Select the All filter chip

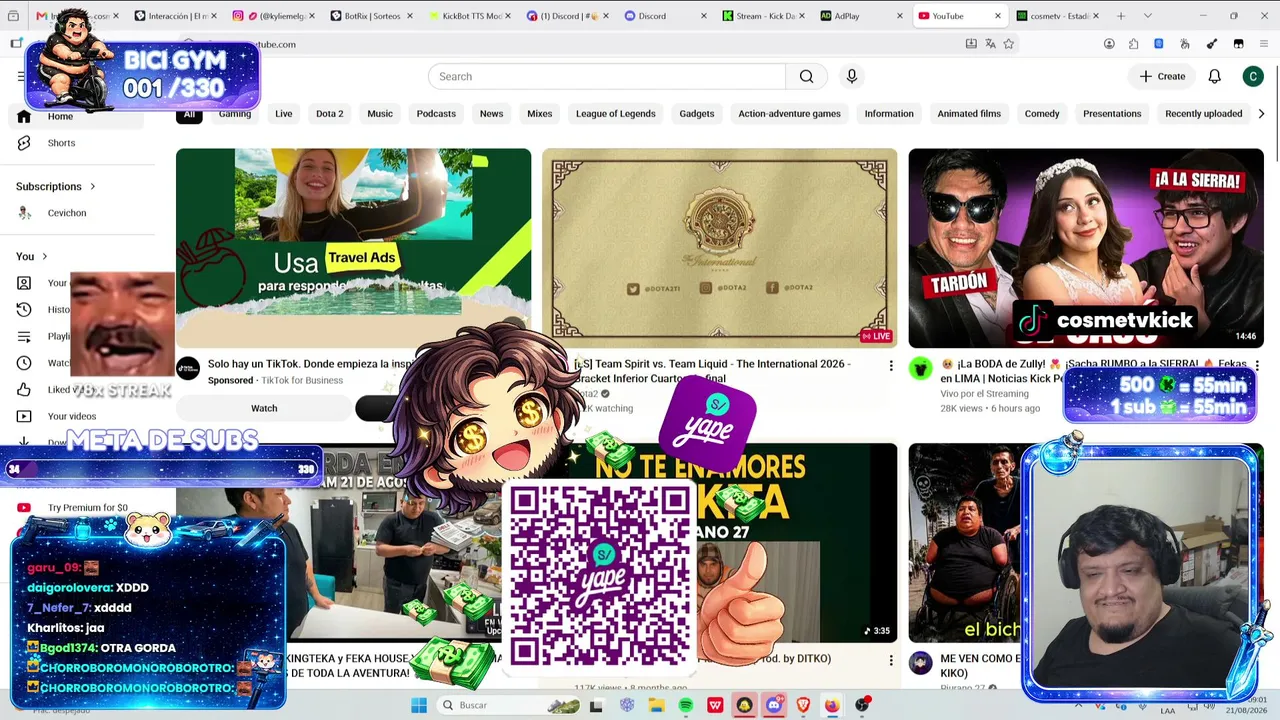tap(189, 114)
